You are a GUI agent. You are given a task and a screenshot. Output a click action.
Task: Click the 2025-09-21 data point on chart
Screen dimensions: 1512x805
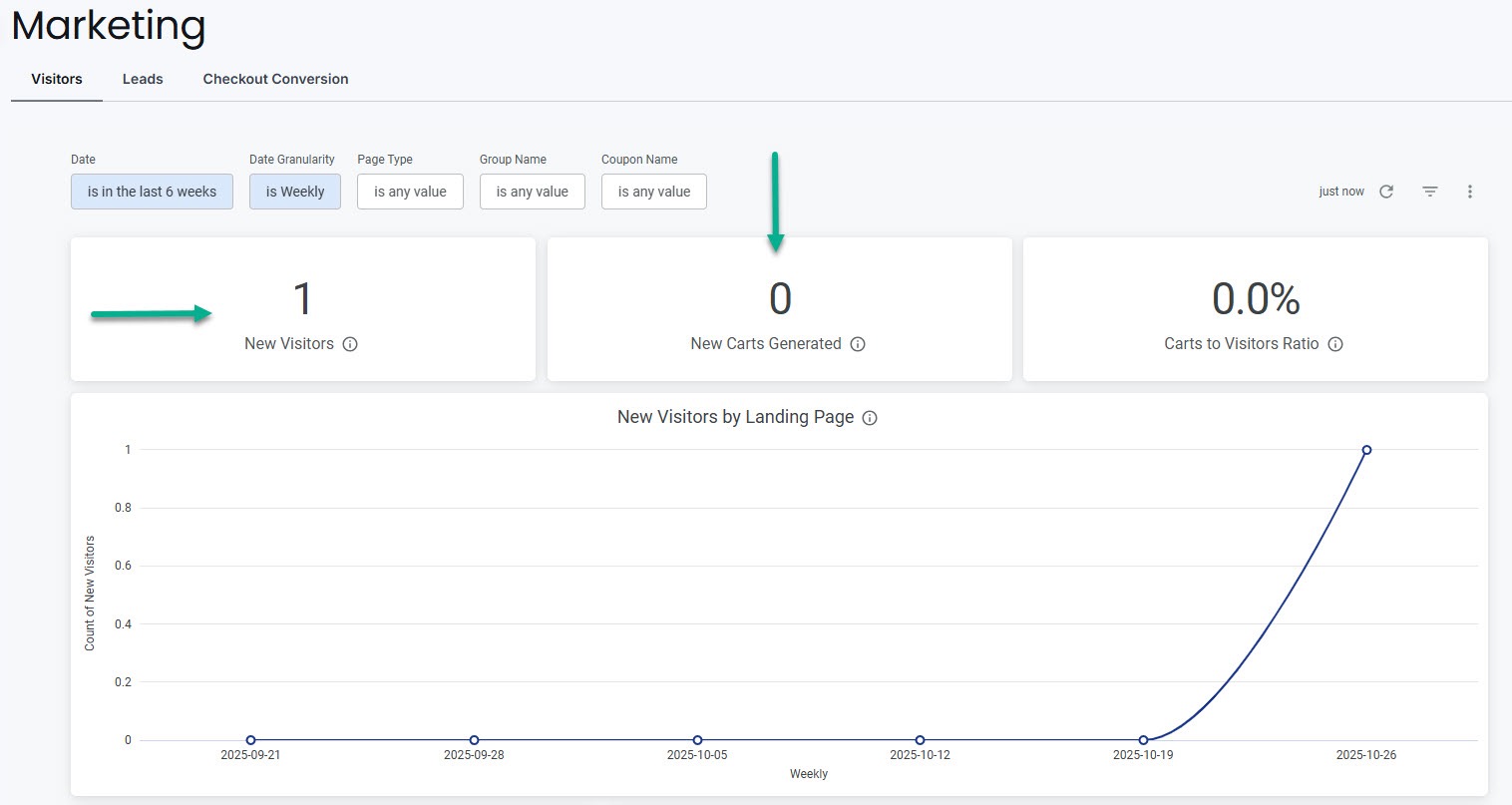250,740
